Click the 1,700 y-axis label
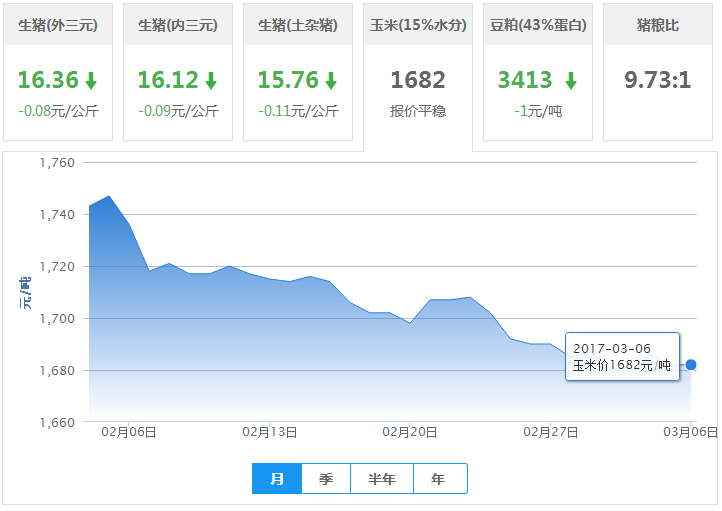The height and width of the screenshot is (511, 722). tap(57, 319)
